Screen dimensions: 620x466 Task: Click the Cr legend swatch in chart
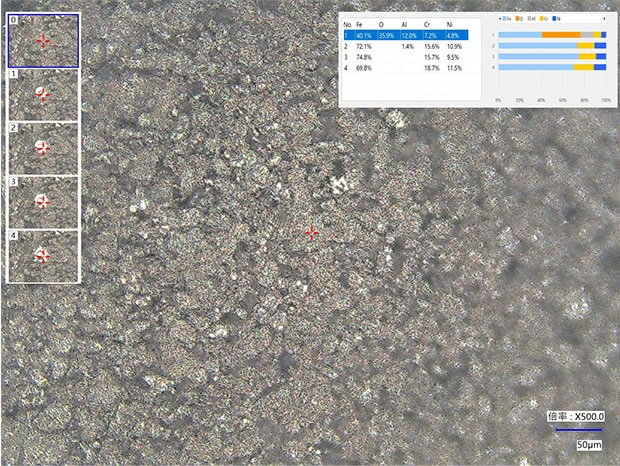click(x=542, y=19)
